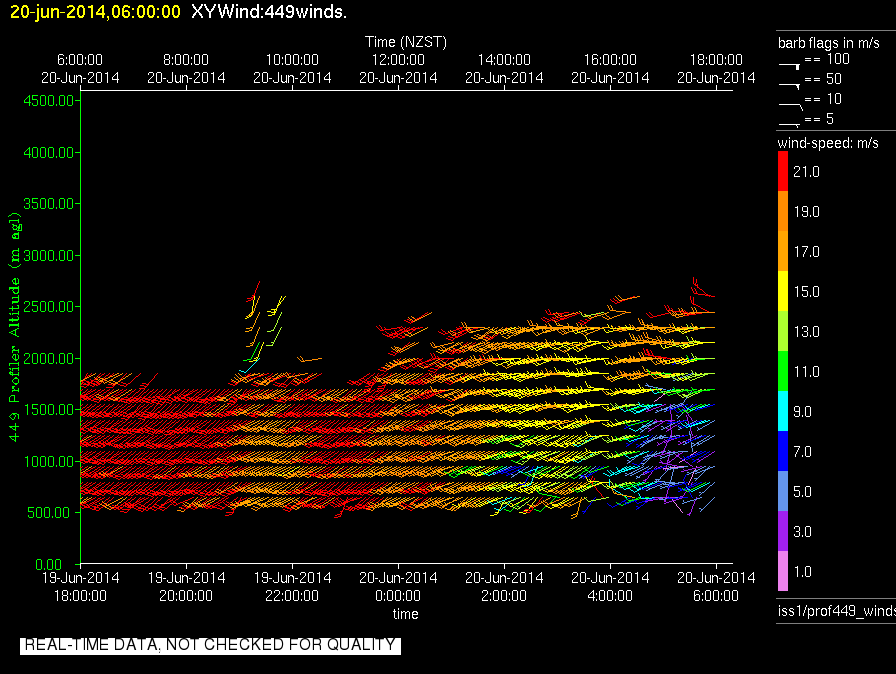The width and height of the screenshot is (896, 674).
Task: Select the yellow timestamp '20-jun-2014,06:00:00' title
Action: pos(95,12)
